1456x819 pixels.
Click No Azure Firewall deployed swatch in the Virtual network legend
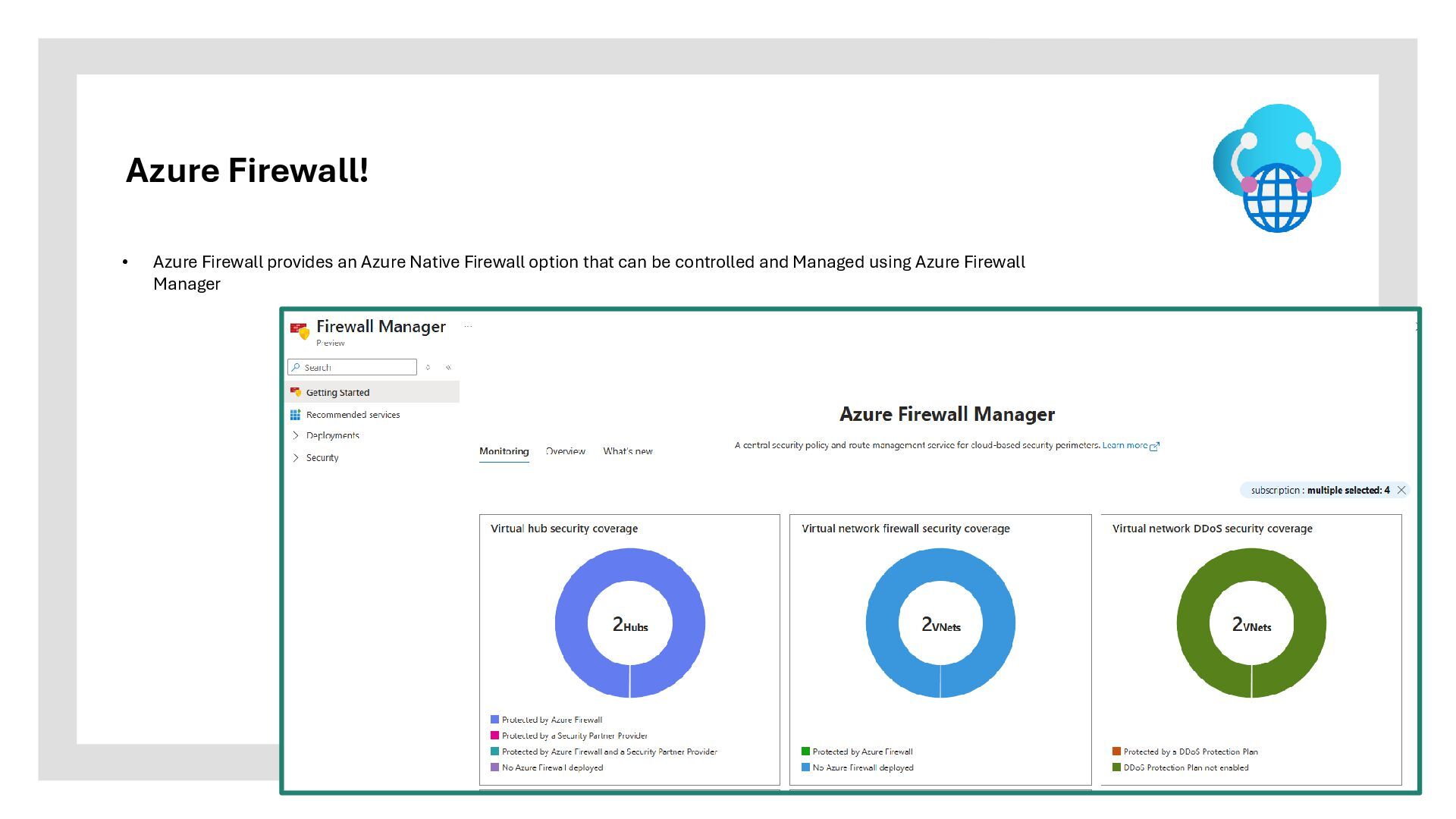coord(805,767)
